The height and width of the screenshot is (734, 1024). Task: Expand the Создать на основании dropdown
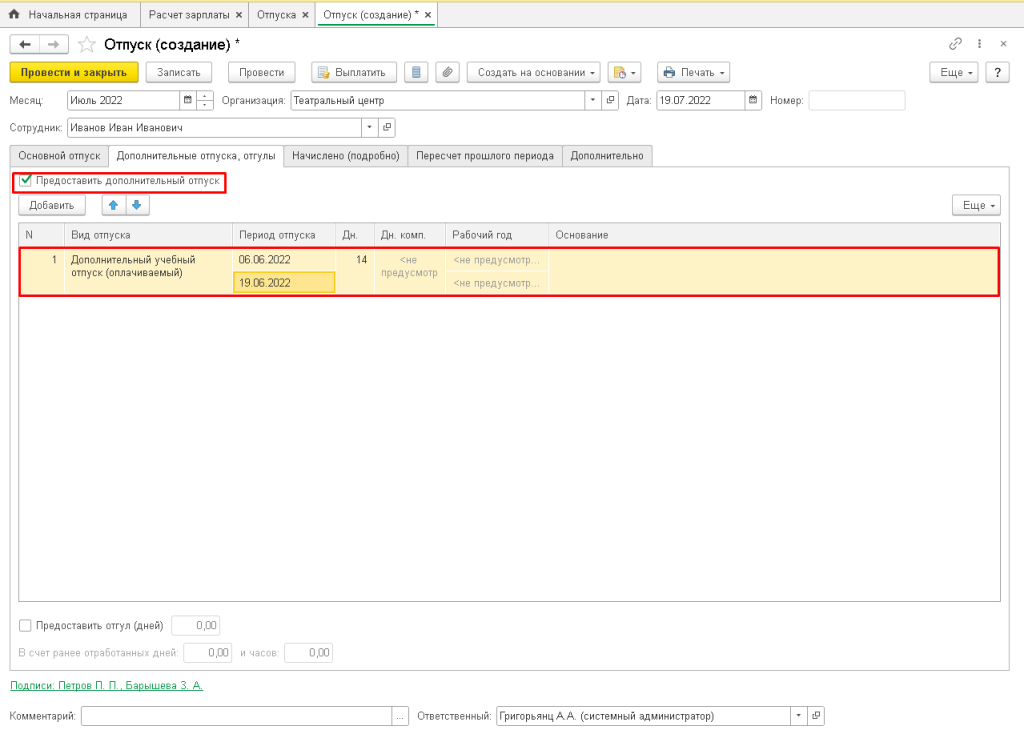pos(538,72)
